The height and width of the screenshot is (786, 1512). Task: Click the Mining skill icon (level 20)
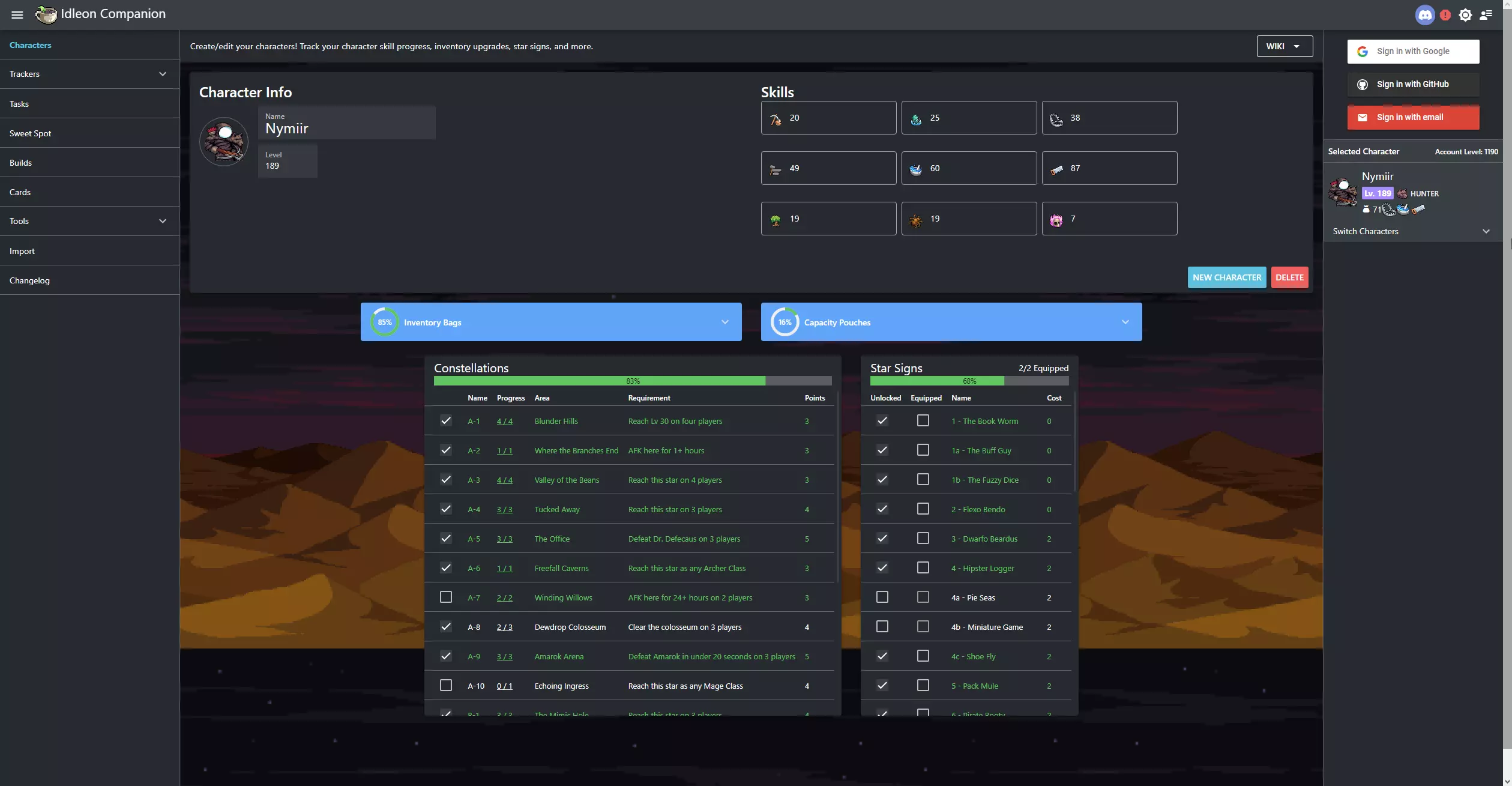[776, 118]
